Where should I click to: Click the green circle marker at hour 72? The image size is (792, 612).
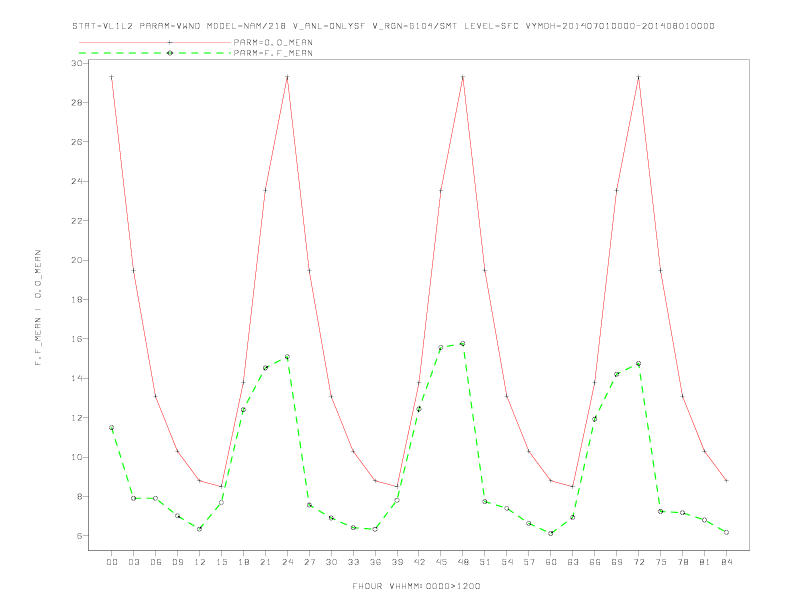(638, 364)
